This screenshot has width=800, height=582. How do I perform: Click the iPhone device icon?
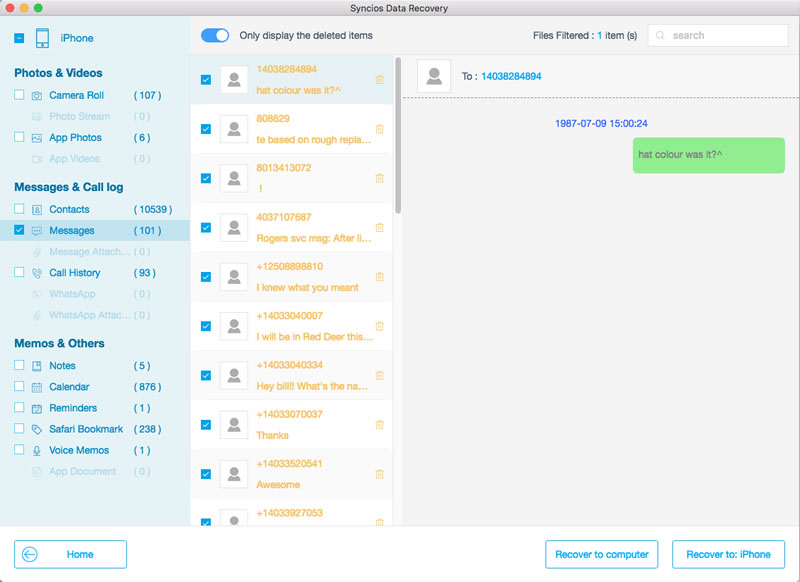[42, 38]
